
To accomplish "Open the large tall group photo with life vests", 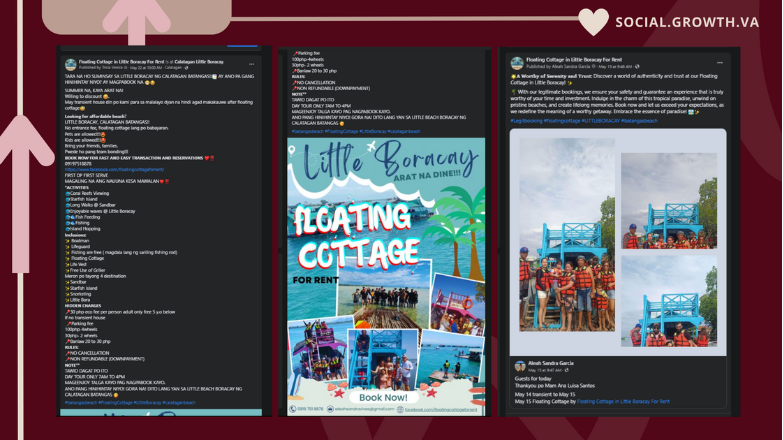I will (567, 235).
